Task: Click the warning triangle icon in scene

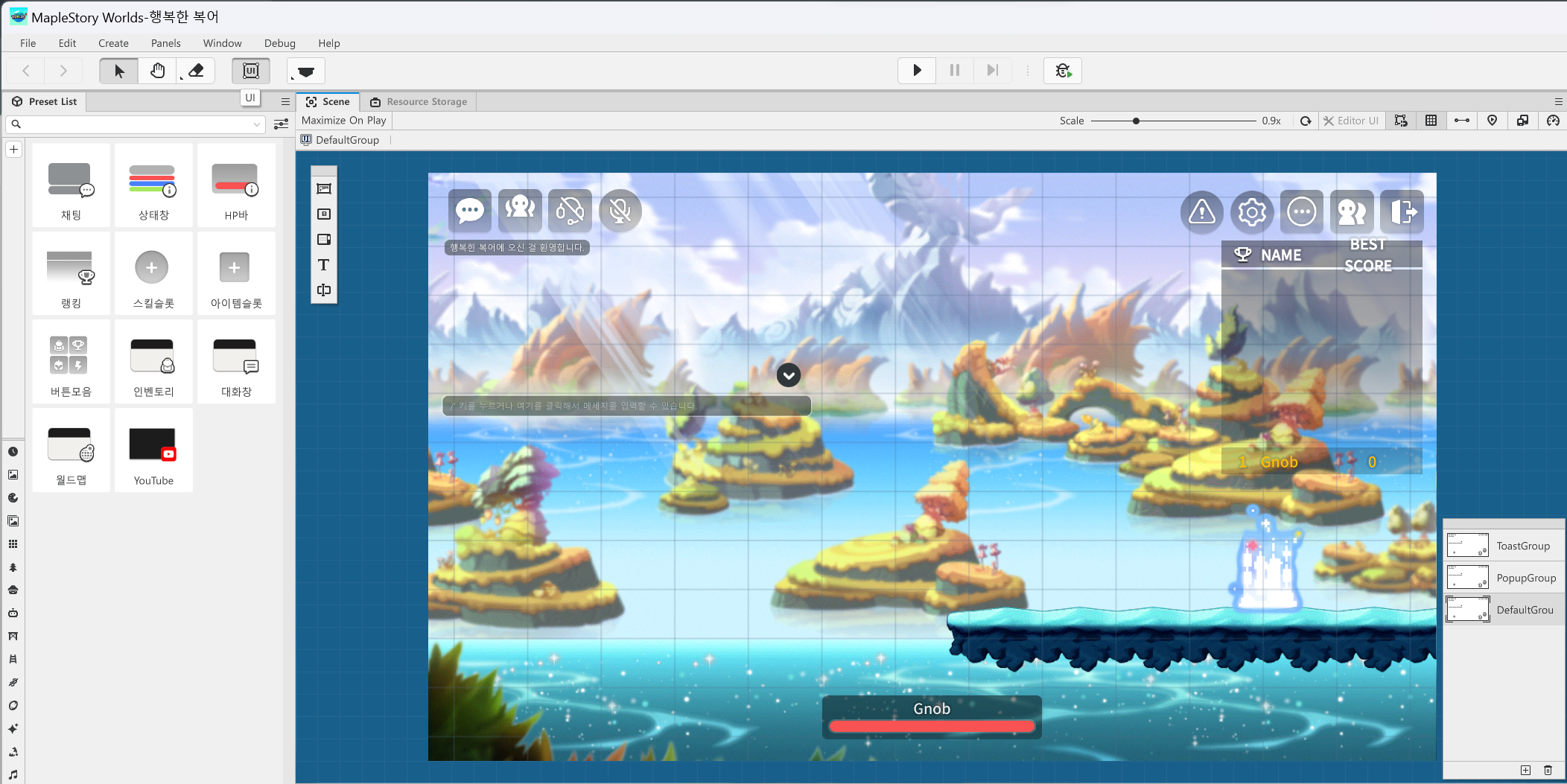Action: pos(1202,213)
